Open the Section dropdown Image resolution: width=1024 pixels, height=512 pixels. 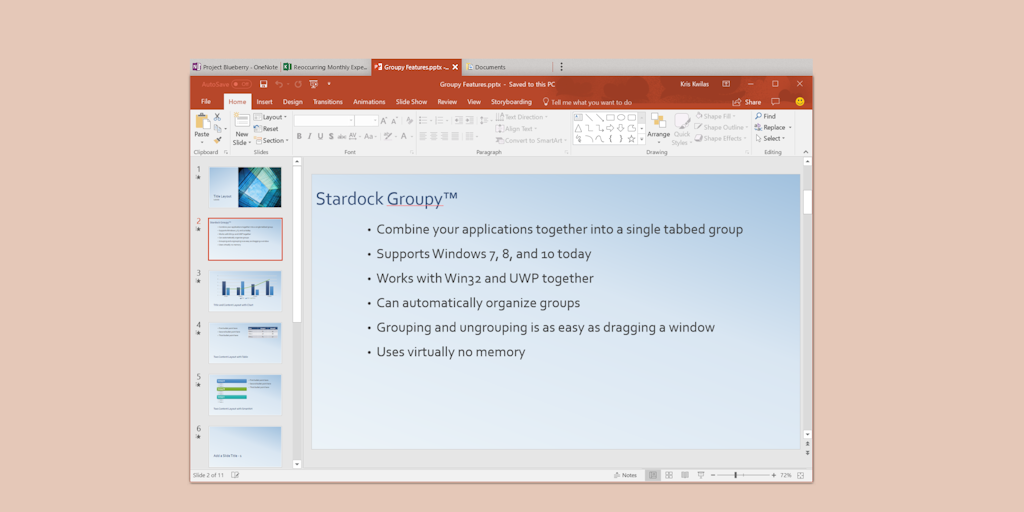(x=271, y=140)
